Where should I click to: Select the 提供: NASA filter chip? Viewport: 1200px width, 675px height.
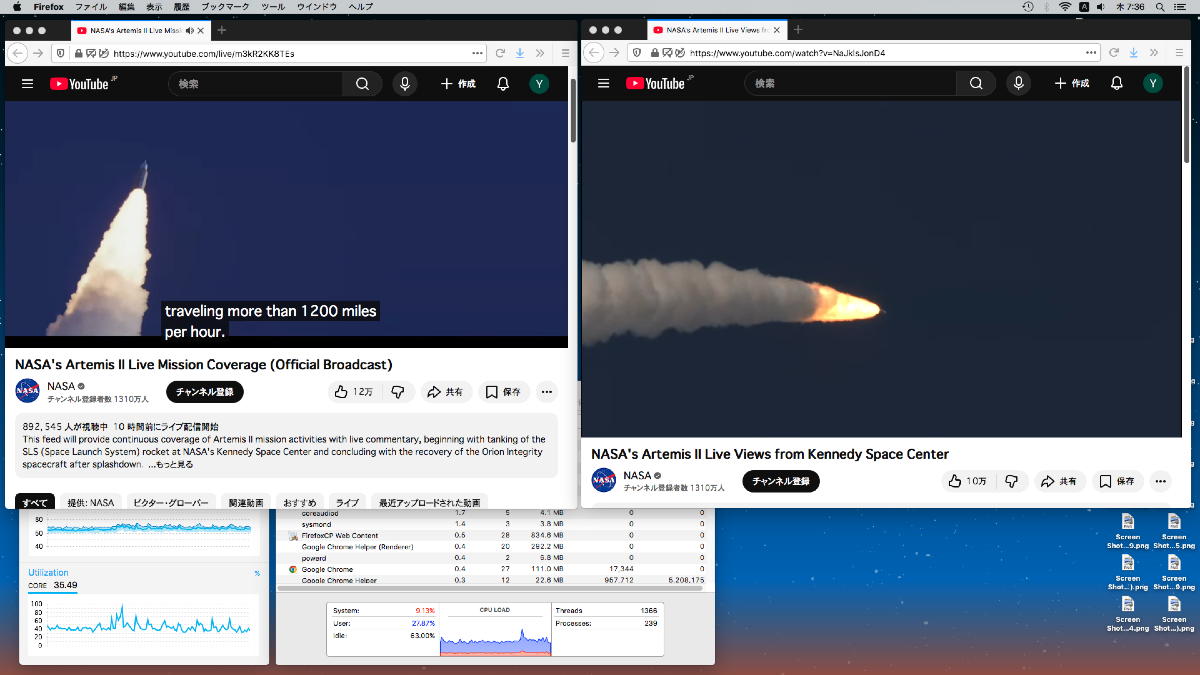(91, 503)
